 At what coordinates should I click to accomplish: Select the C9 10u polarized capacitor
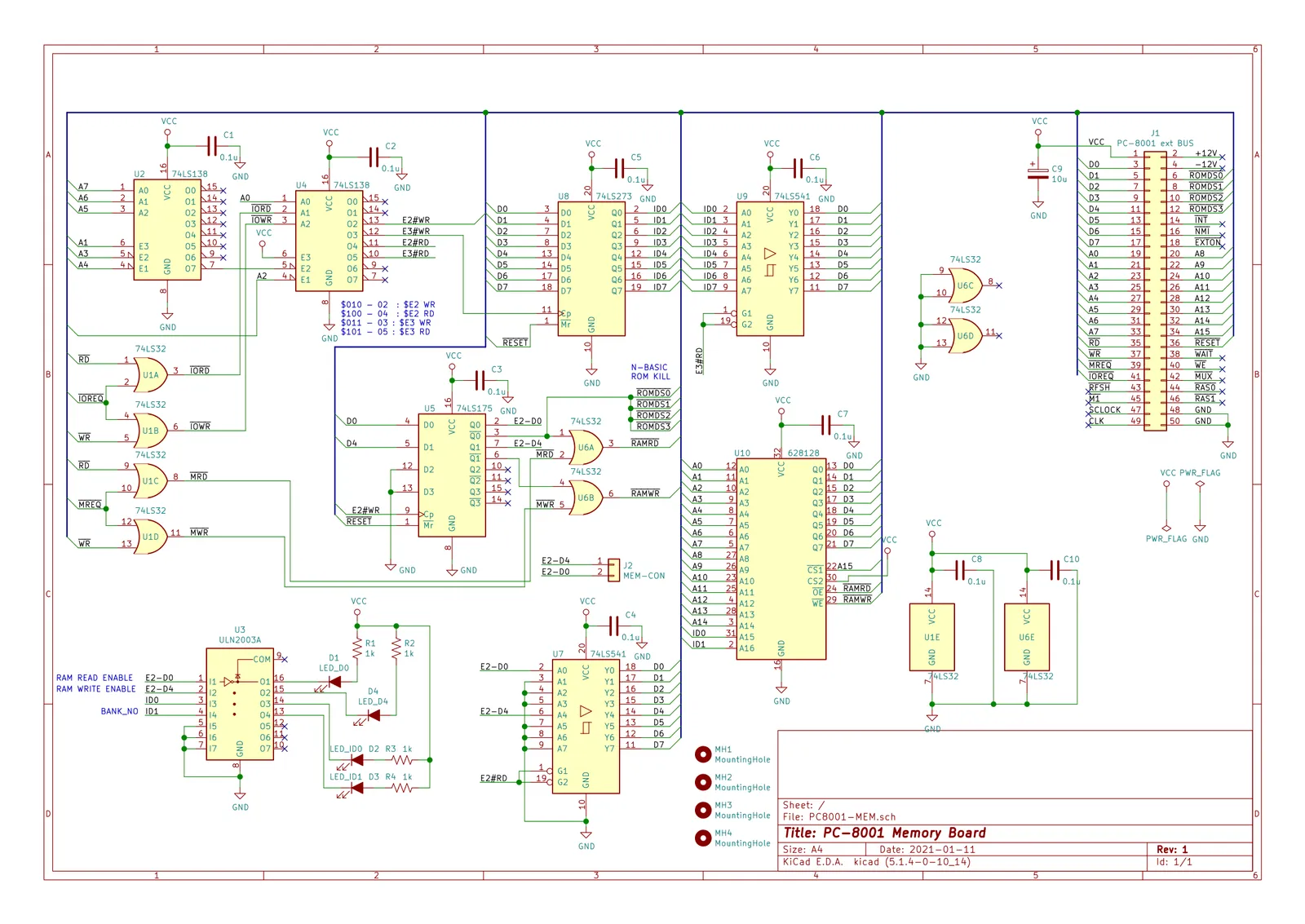pyautogui.click(x=1037, y=174)
